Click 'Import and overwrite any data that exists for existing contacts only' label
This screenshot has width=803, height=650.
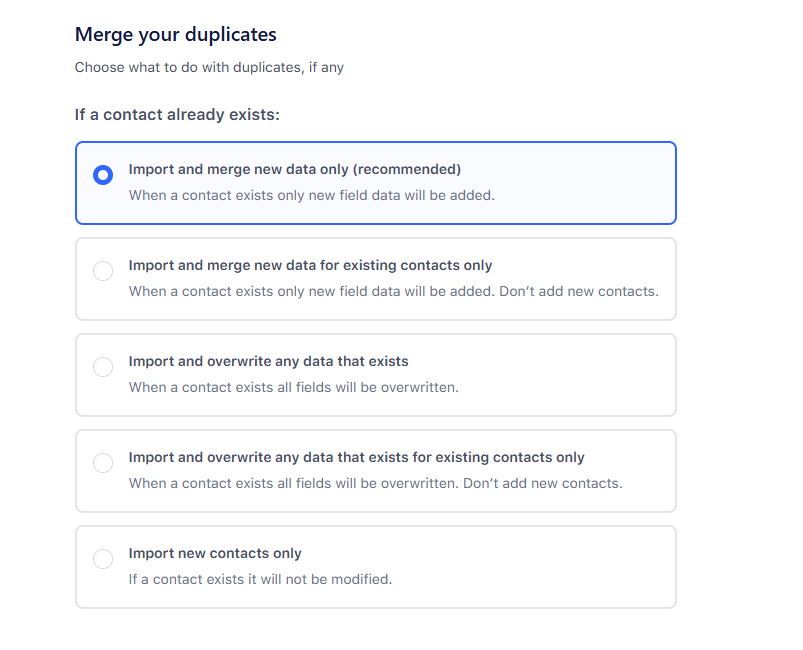(x=356, y=457)
